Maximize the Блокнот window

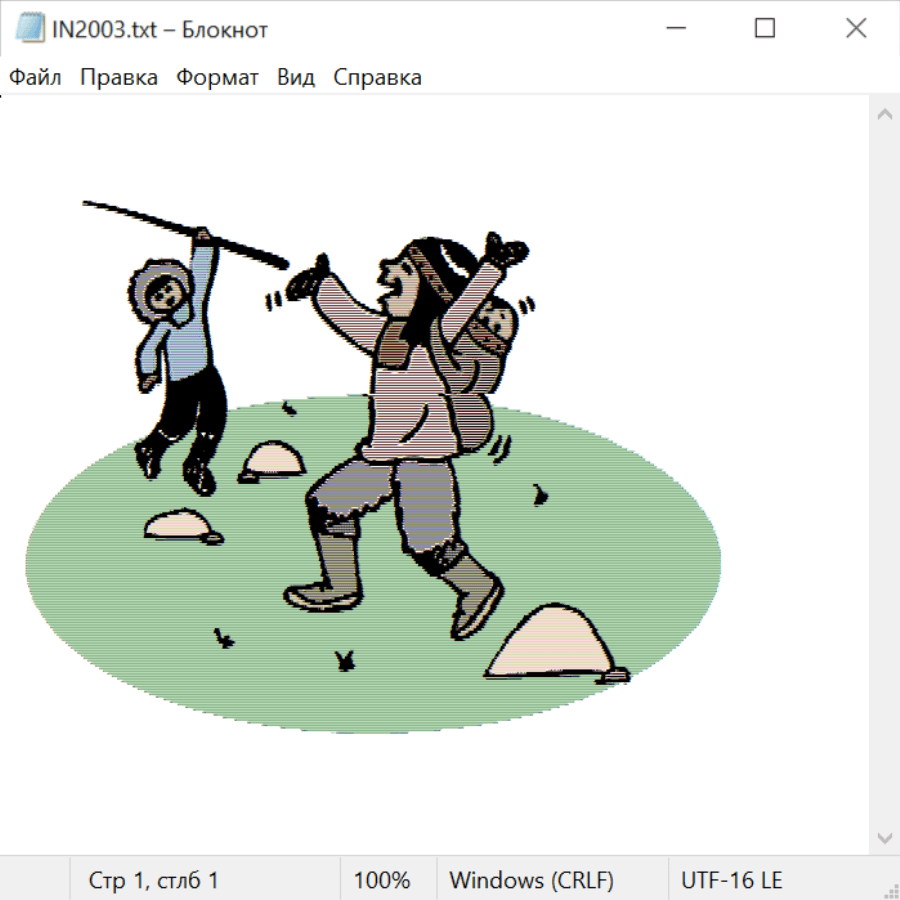(765, 29)
